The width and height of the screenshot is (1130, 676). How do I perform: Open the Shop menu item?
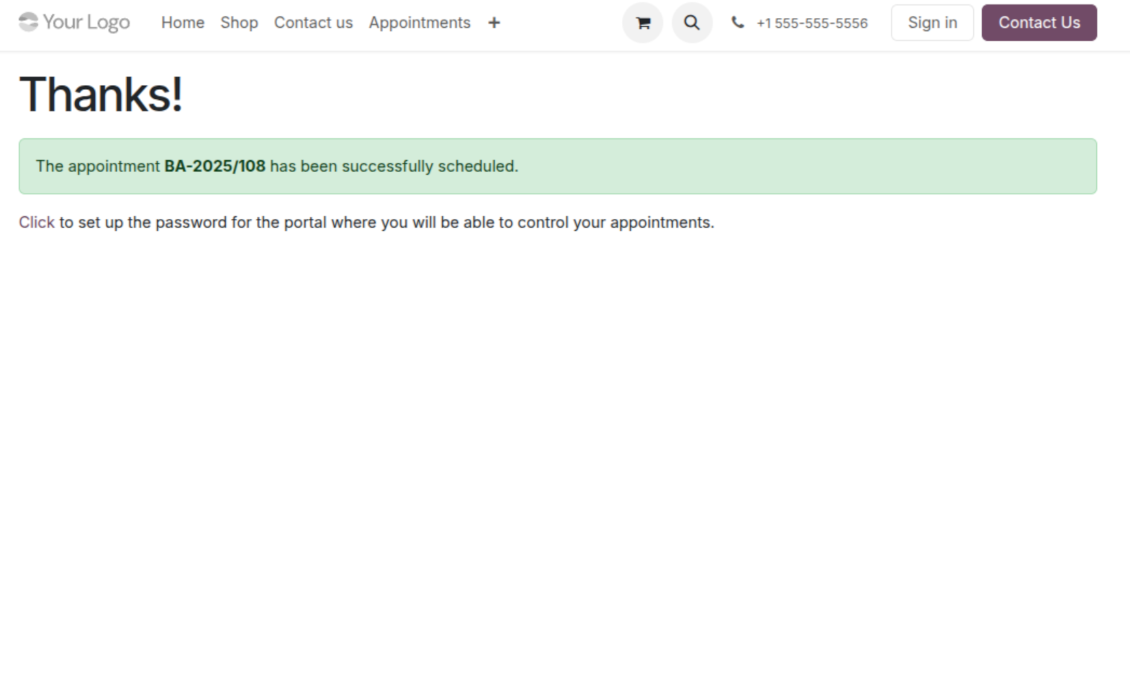tap(239, 23)
